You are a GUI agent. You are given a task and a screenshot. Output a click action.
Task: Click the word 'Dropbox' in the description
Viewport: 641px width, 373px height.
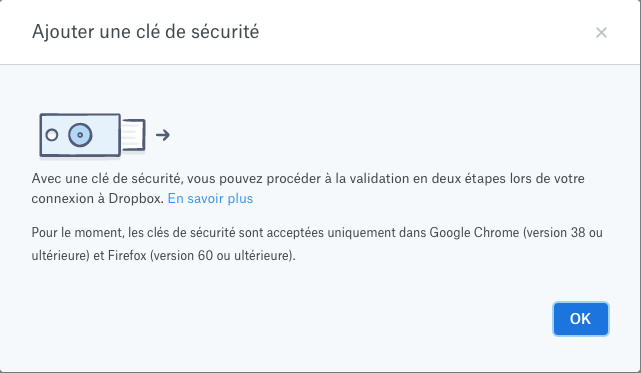click(136, 198)
